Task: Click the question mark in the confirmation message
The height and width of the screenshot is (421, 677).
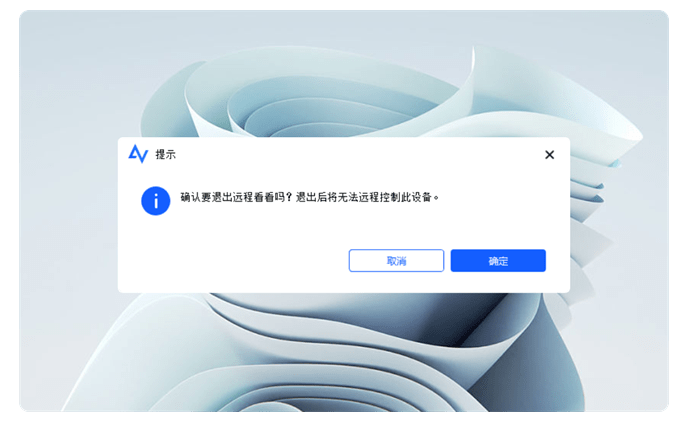Action: point(289,197)
